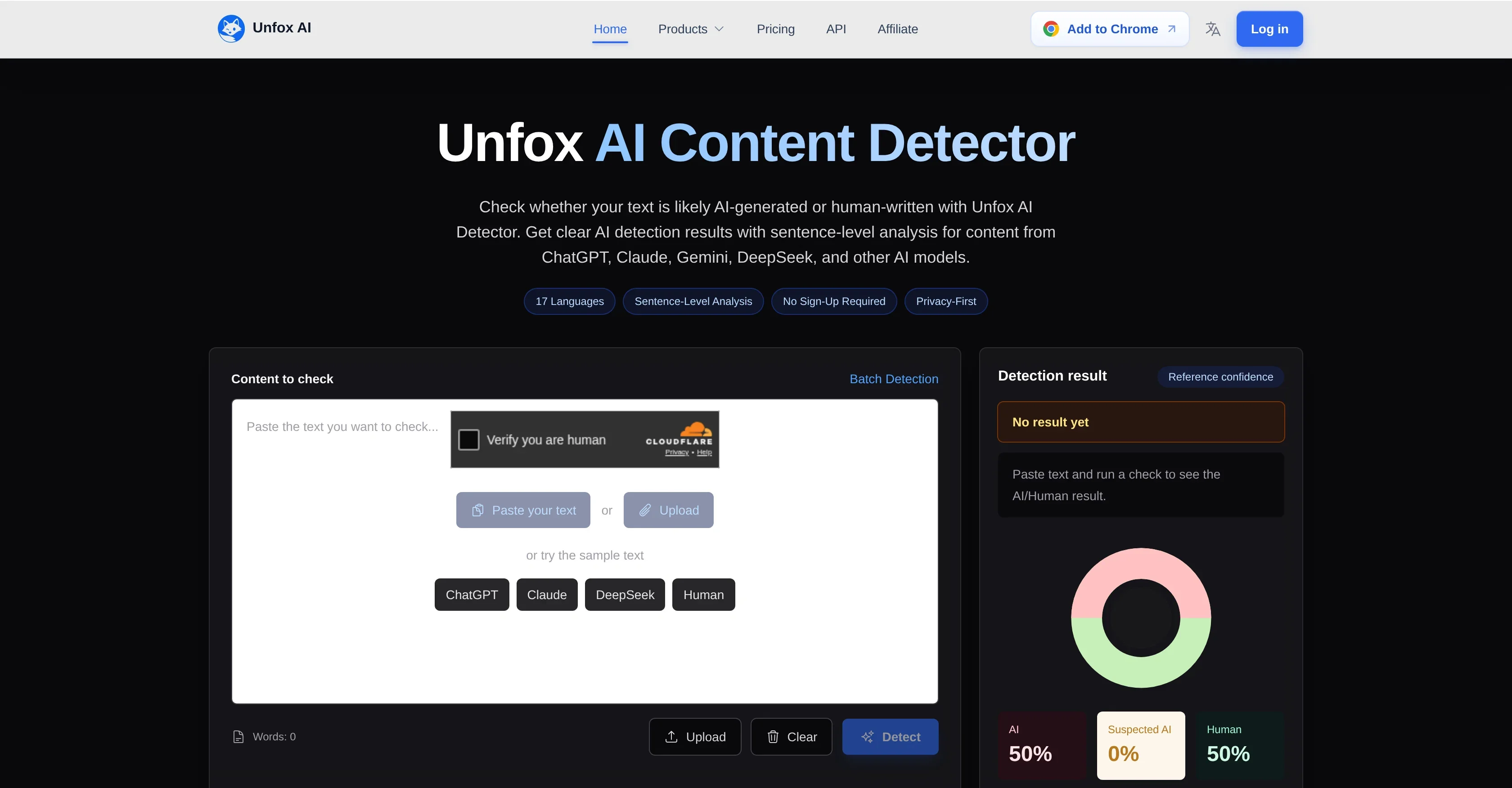
Task: Click the Sentence-Level Analysis pill
Action: pyautogui.click(x=693, y=301)
